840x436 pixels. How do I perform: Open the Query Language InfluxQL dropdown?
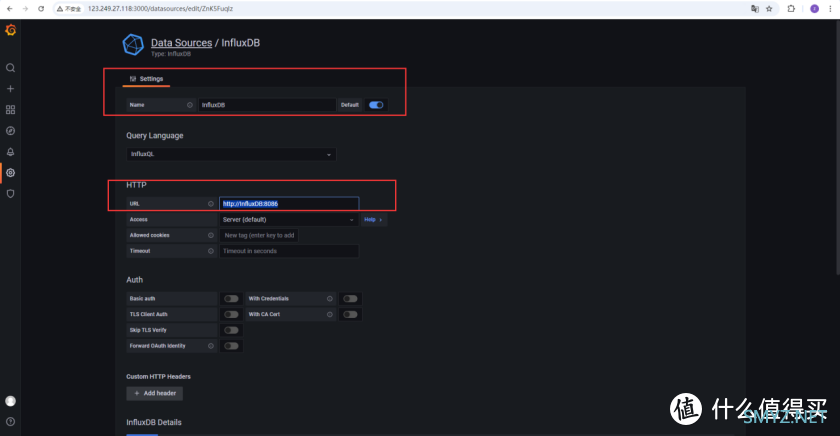(x=231, y=154)
